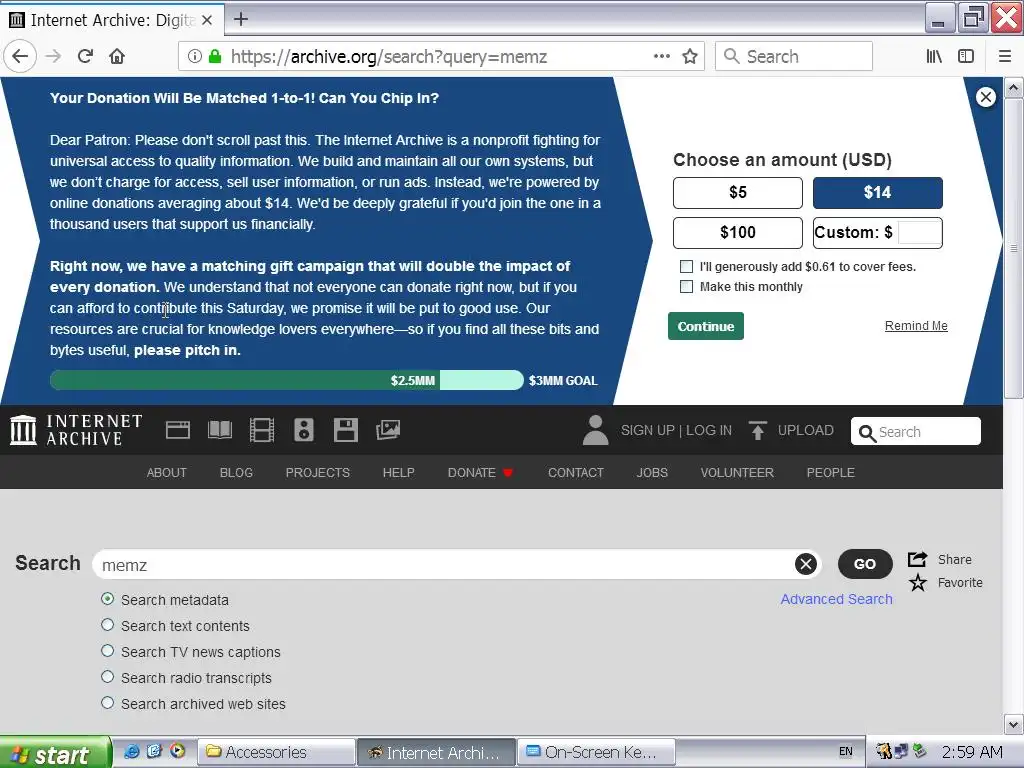Image resolution: width=1024 pixels, height=768 pixels.
Task: Bookmark this page with the star
Action: [690, 56]
